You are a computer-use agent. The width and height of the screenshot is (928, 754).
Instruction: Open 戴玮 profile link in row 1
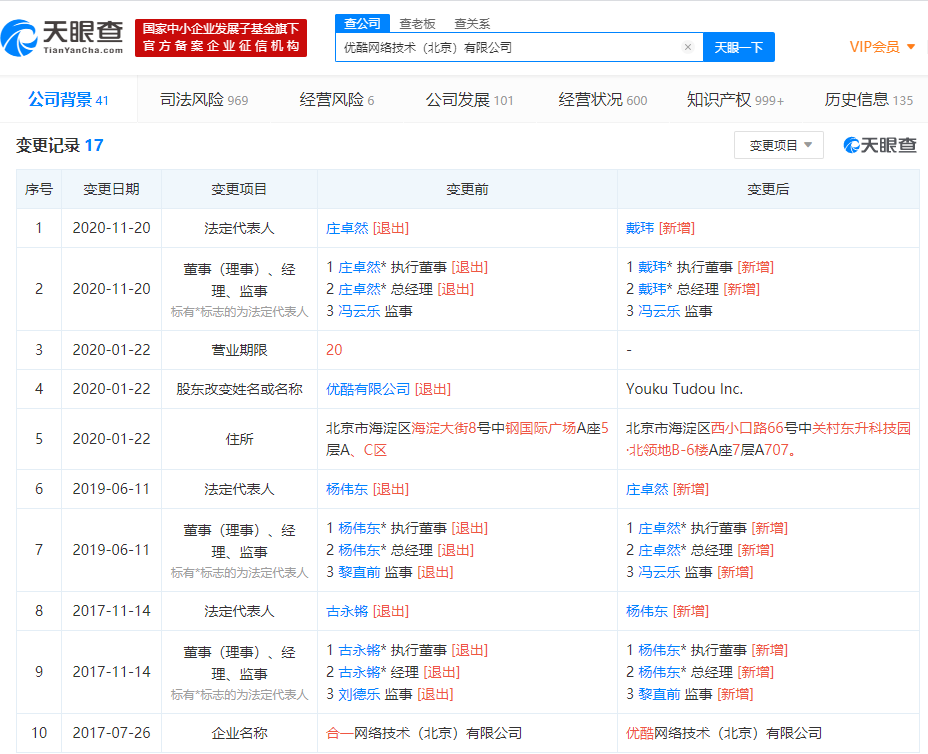click(640, 228)
